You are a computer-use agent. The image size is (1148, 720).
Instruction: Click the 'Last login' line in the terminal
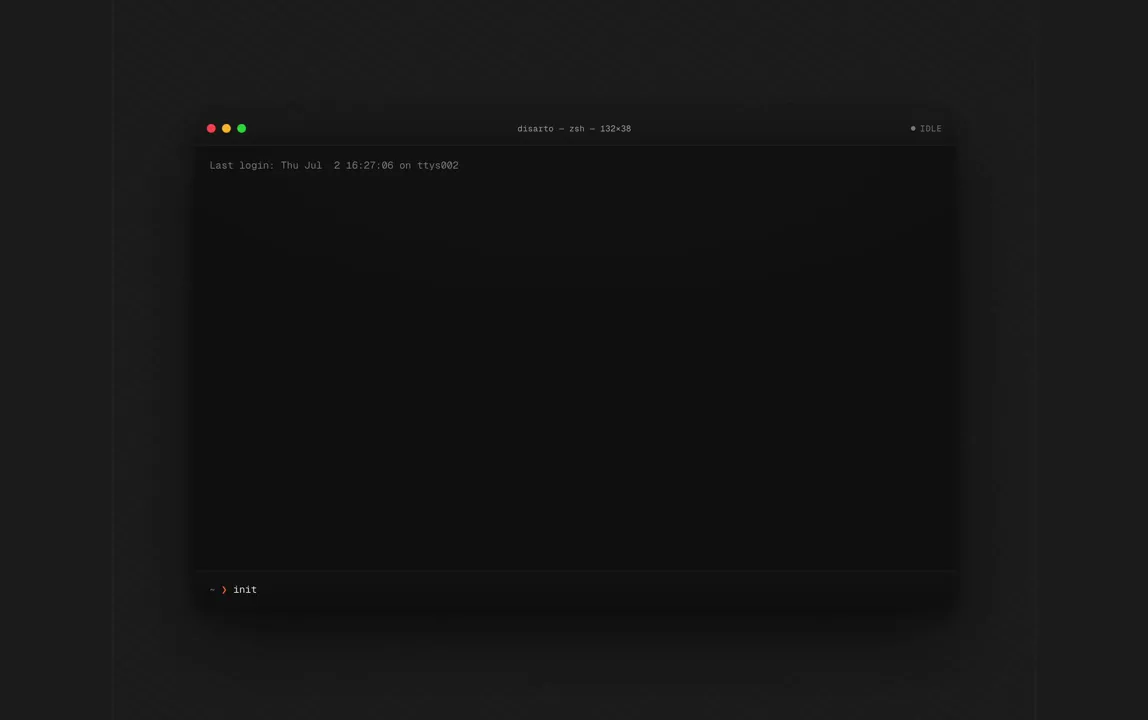(x=334, y=166)
